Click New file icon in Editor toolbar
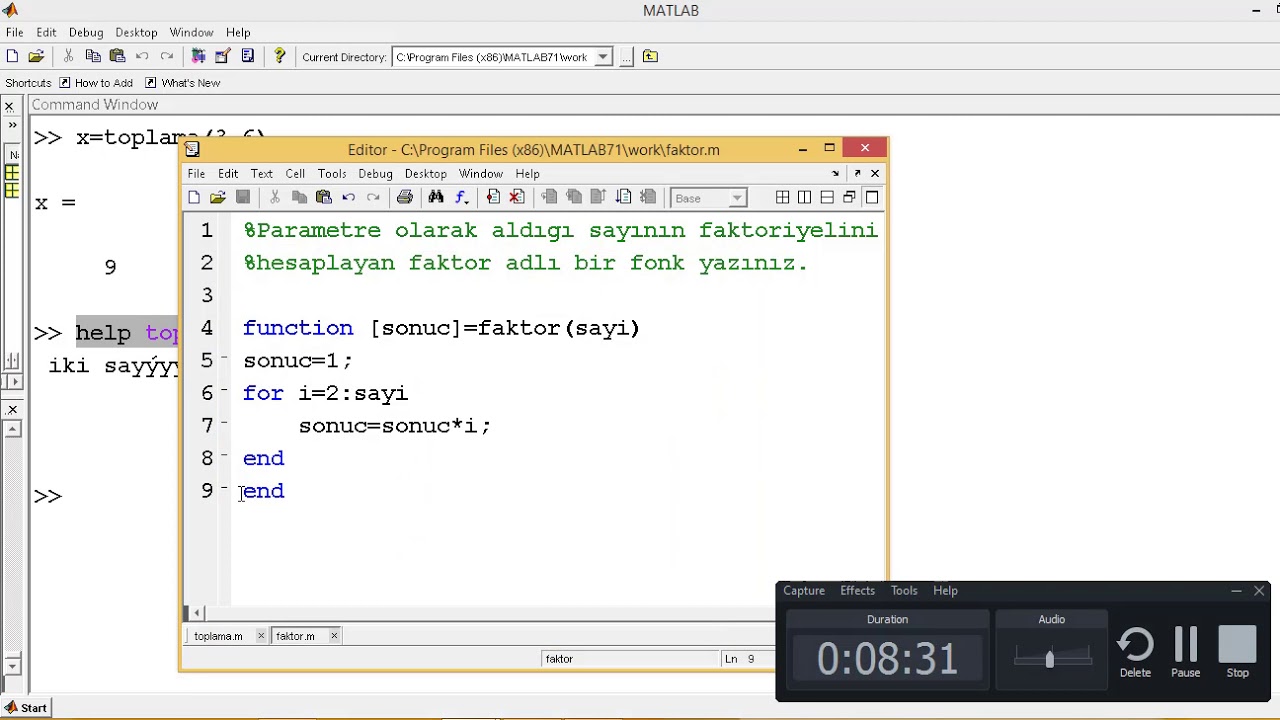Screen dimensions: 1280x720 point(194,198)
